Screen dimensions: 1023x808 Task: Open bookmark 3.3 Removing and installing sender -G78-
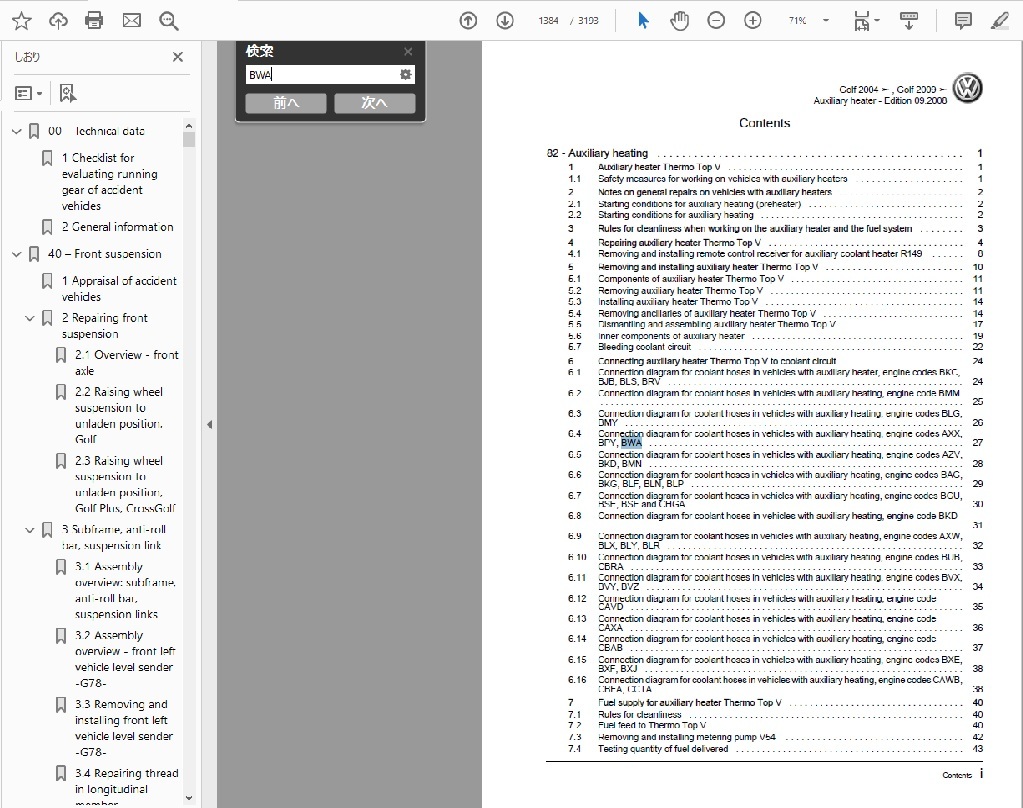(124, 728)
